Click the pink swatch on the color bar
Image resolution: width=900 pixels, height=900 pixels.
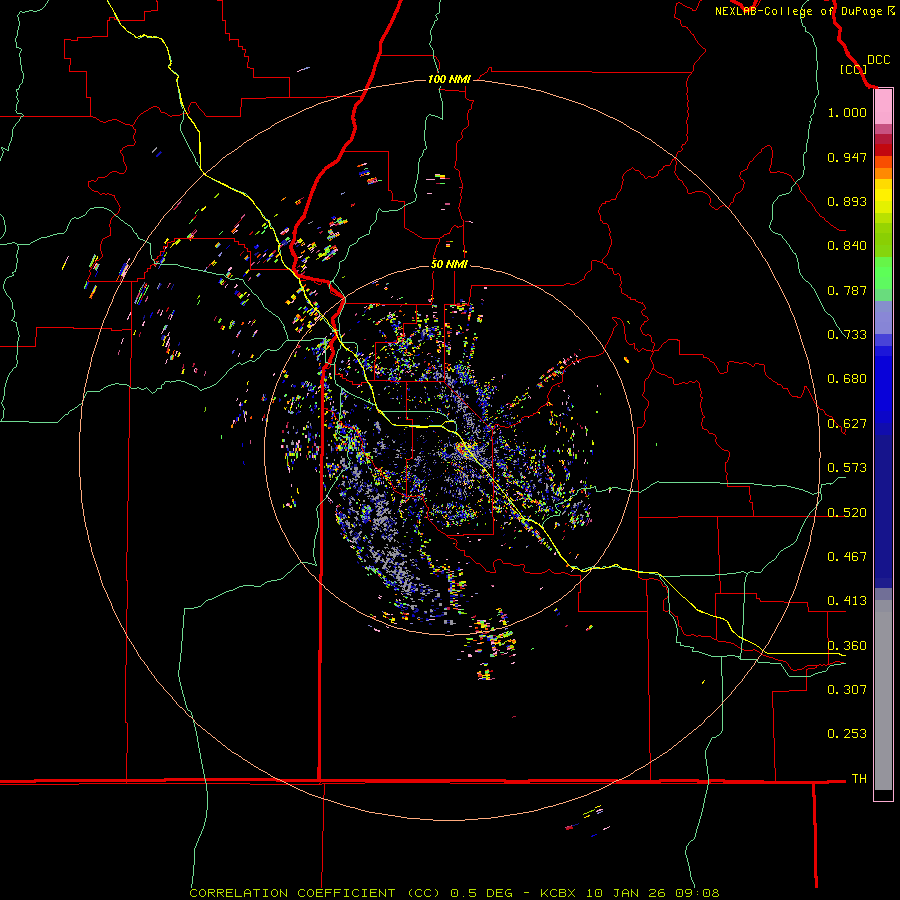click(x=883, y=107)
